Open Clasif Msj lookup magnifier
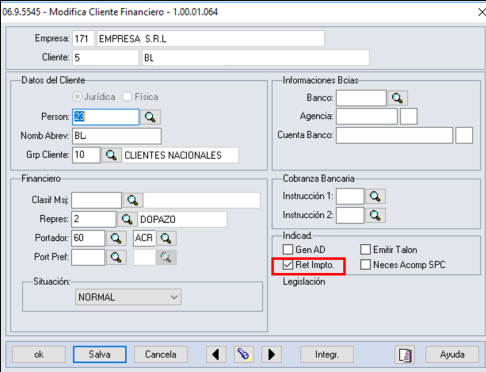 click(133, 200)
